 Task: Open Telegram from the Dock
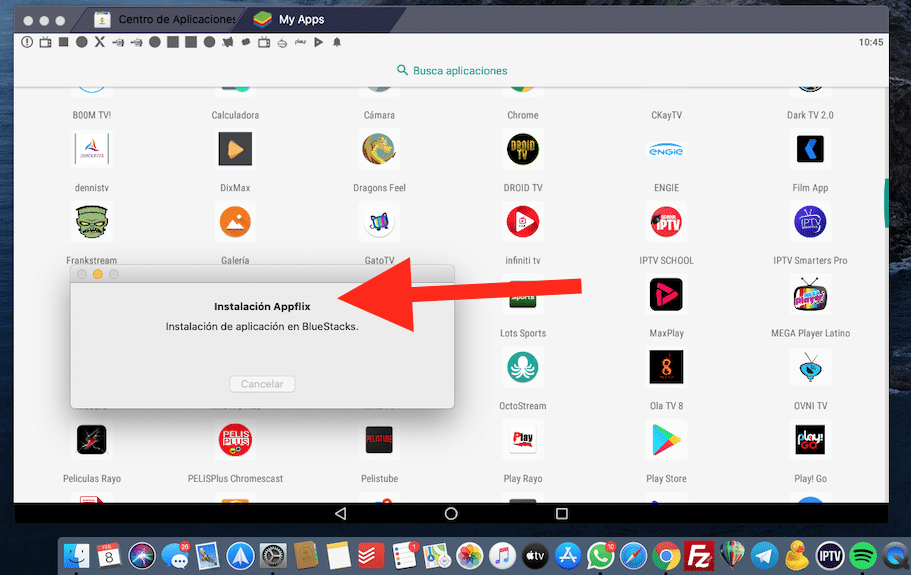pyautogui.click(x=764, y=556)
